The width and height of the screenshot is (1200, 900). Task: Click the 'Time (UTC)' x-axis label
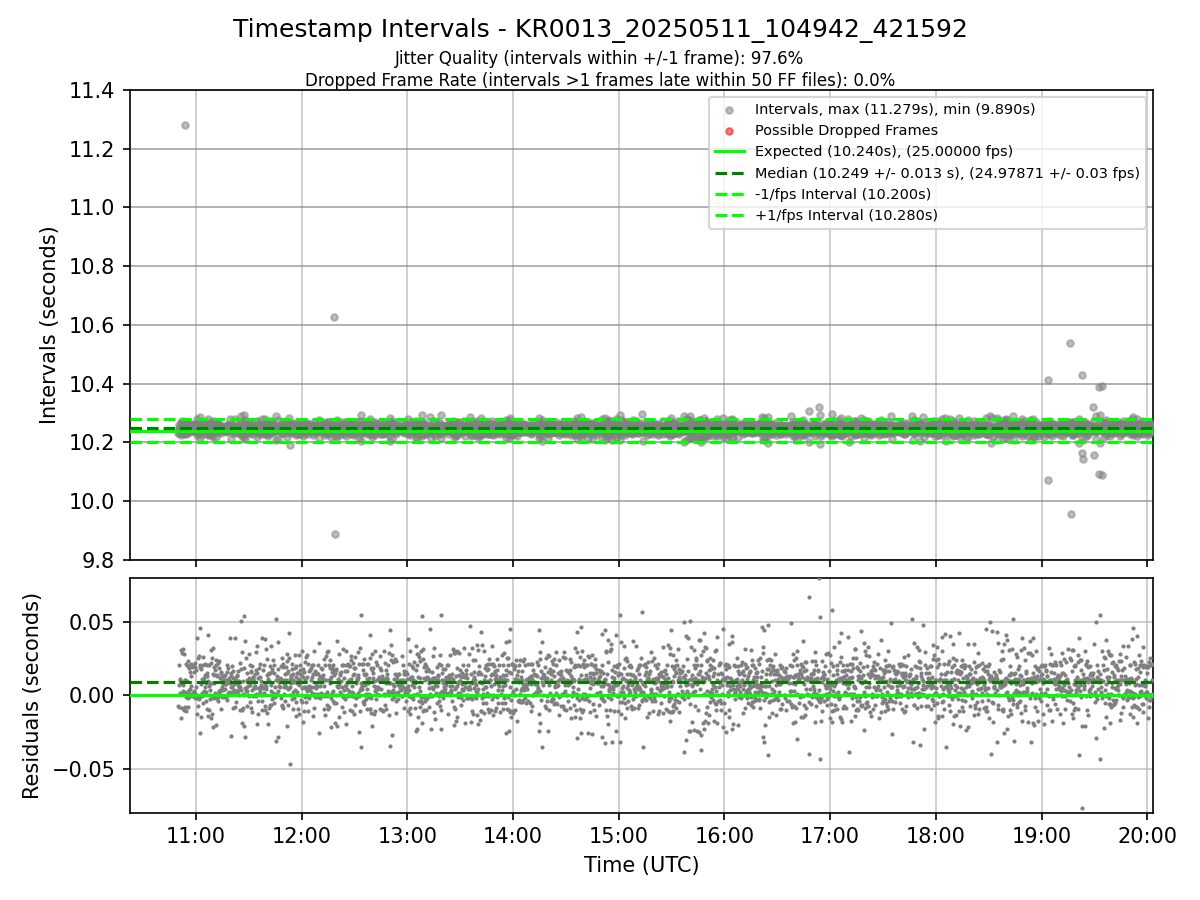pos(641,864)
